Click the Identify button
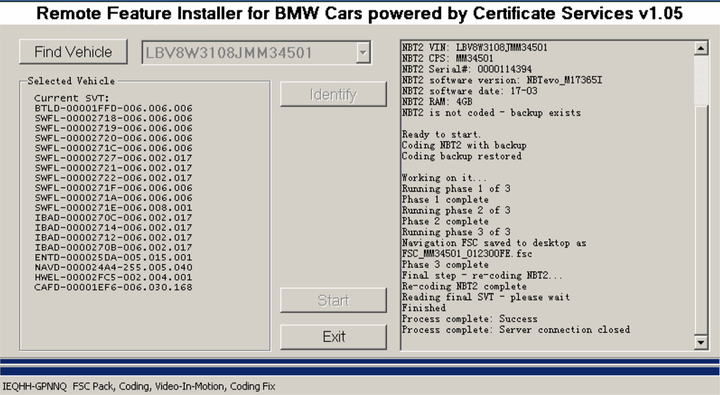The height and width of the screenshot is (395, 720). click(x=333, y=95)
